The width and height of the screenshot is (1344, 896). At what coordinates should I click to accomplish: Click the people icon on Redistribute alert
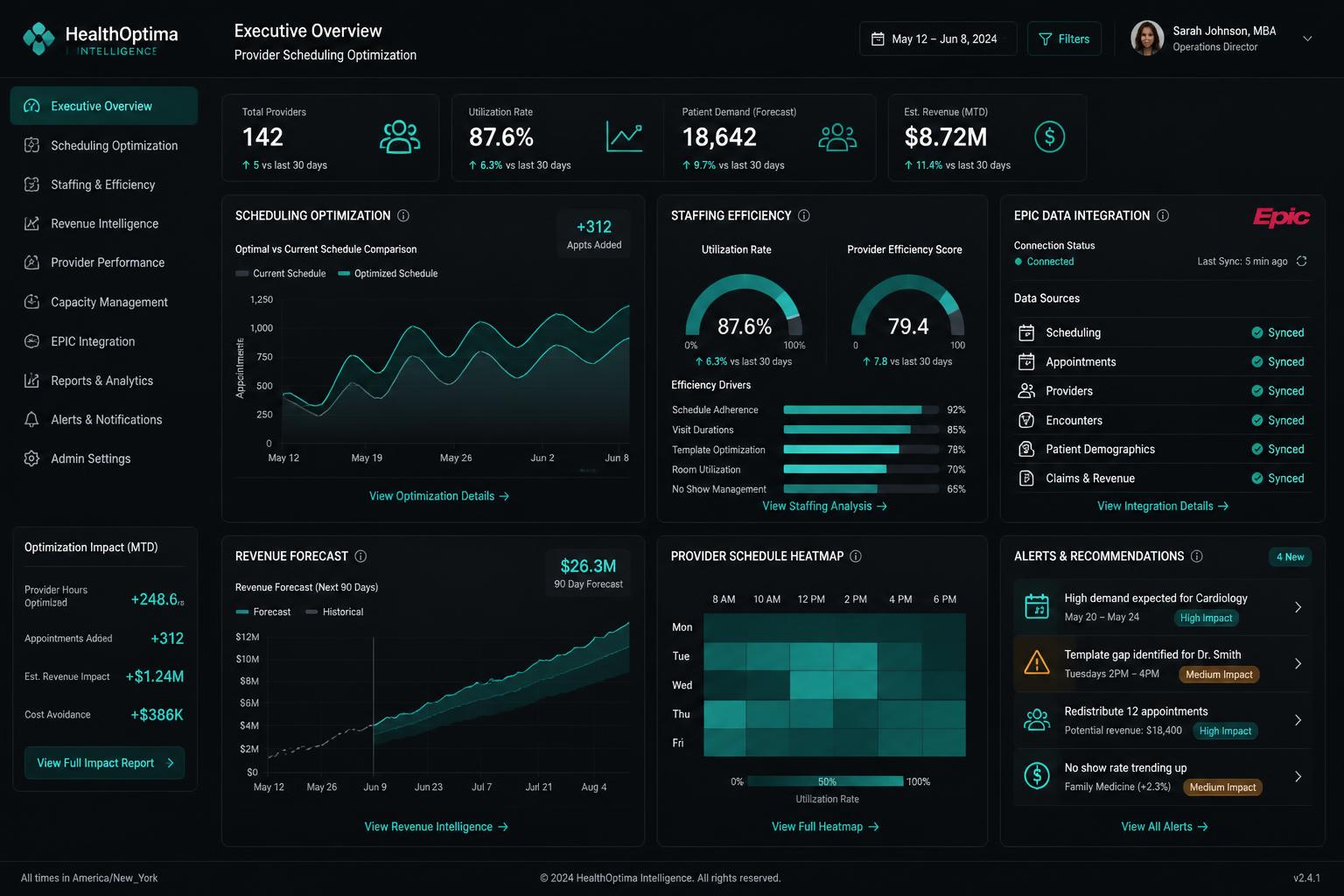point(1037,720)
